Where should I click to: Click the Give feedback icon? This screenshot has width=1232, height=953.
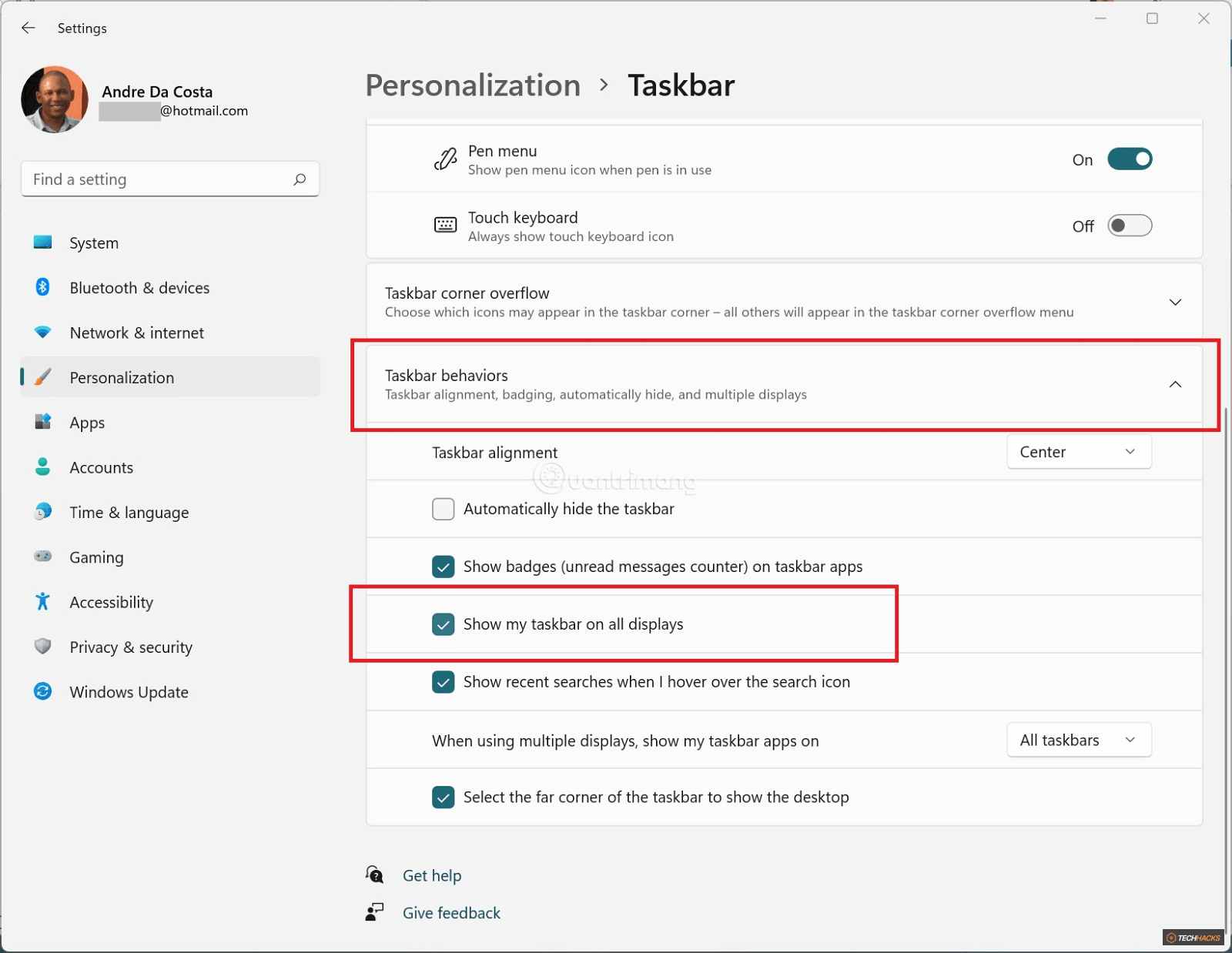coord(375,912)
